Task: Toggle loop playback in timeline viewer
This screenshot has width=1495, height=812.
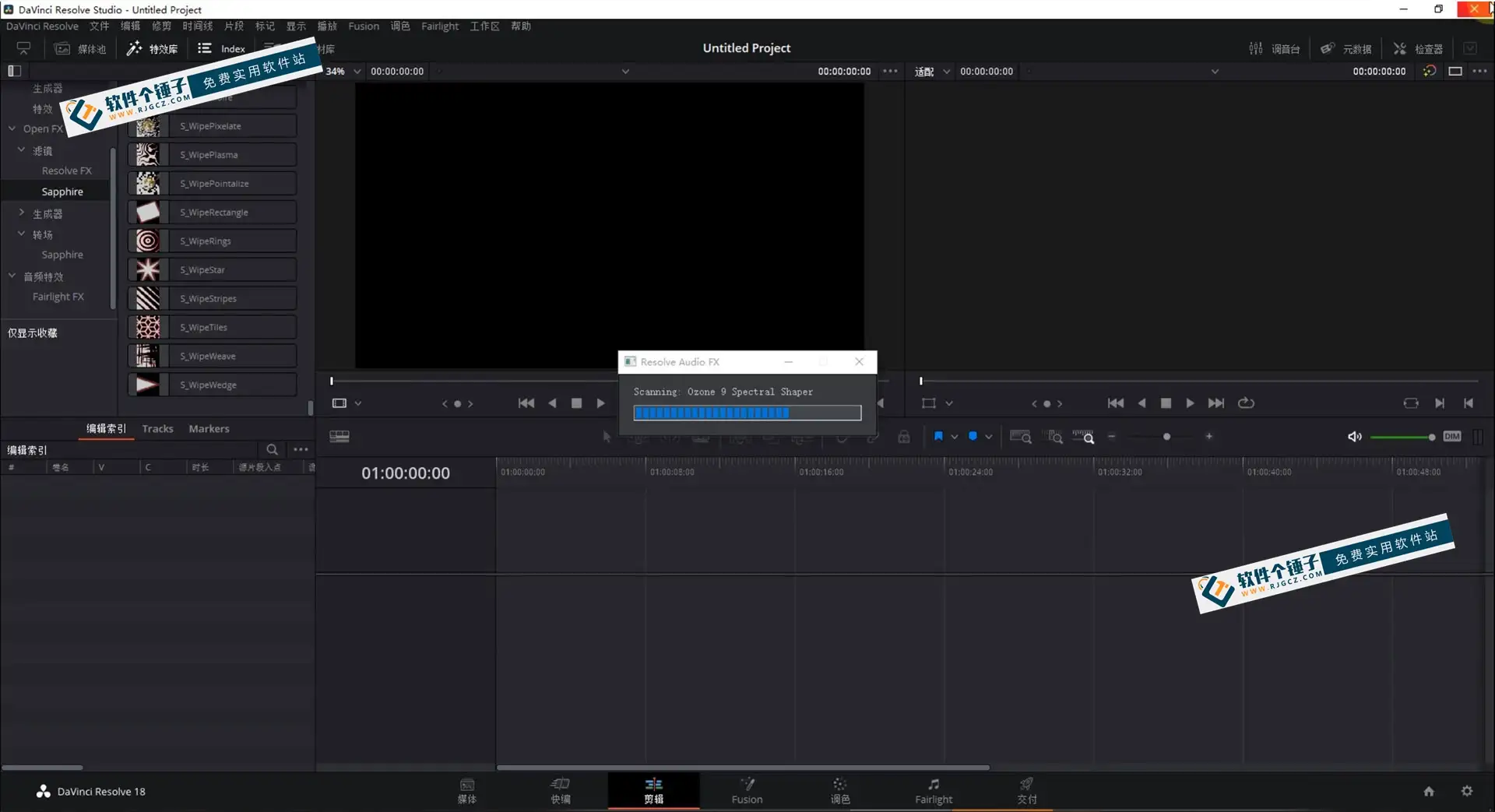Action: (1246, 403)
